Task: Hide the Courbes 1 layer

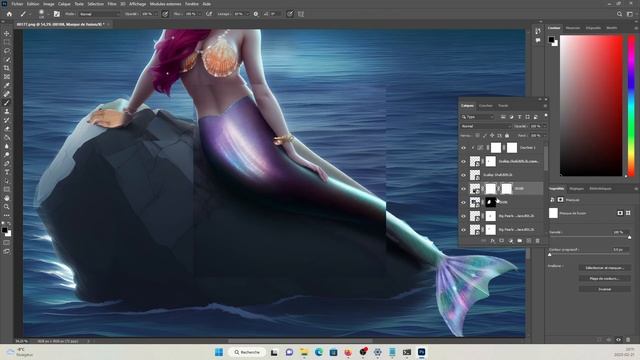Action: (x=463, y=148)
